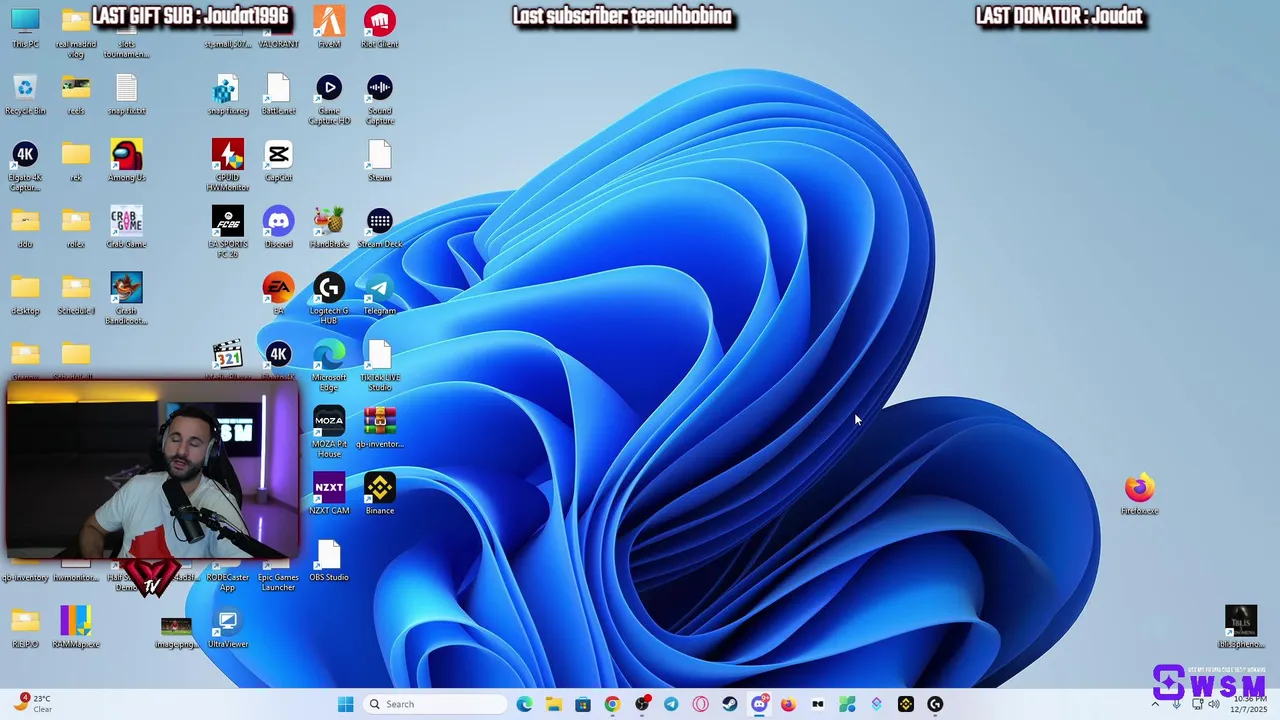Select the snap fix.txt file
The height and width of the screenshot is (720, 1280).
[126, 95]
